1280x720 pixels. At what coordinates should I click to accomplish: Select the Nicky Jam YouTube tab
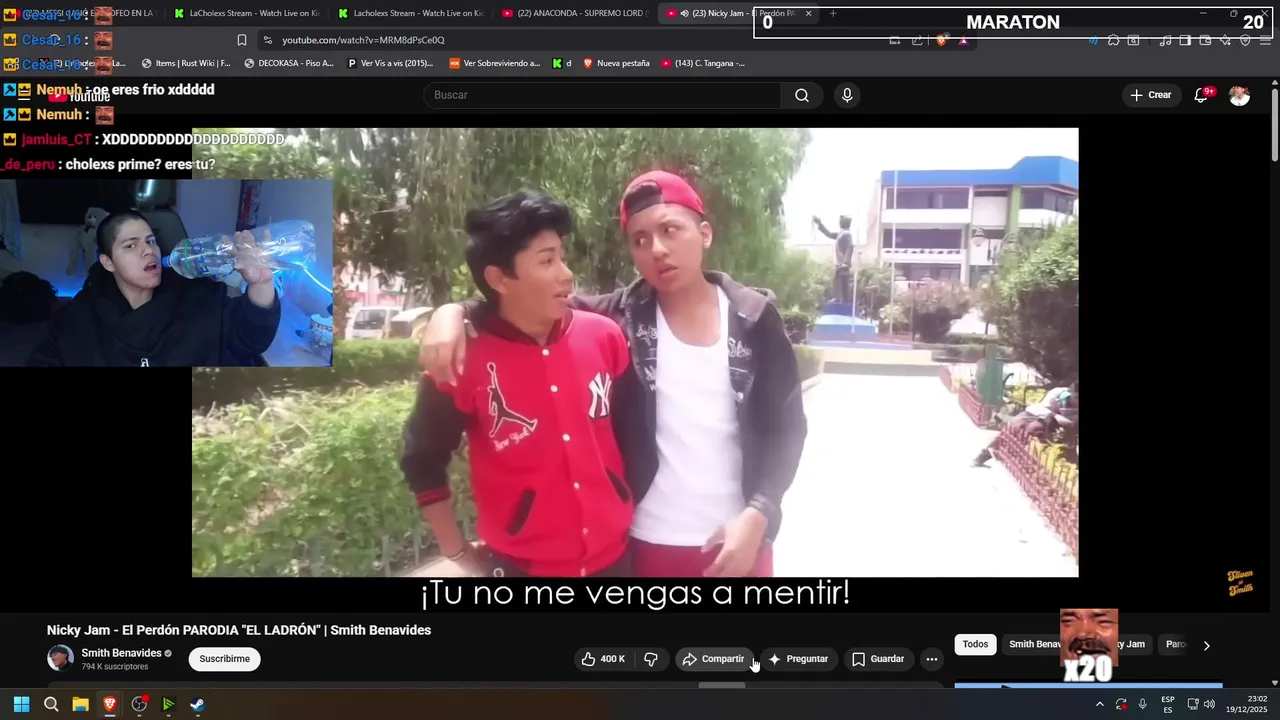coord(738,13)
